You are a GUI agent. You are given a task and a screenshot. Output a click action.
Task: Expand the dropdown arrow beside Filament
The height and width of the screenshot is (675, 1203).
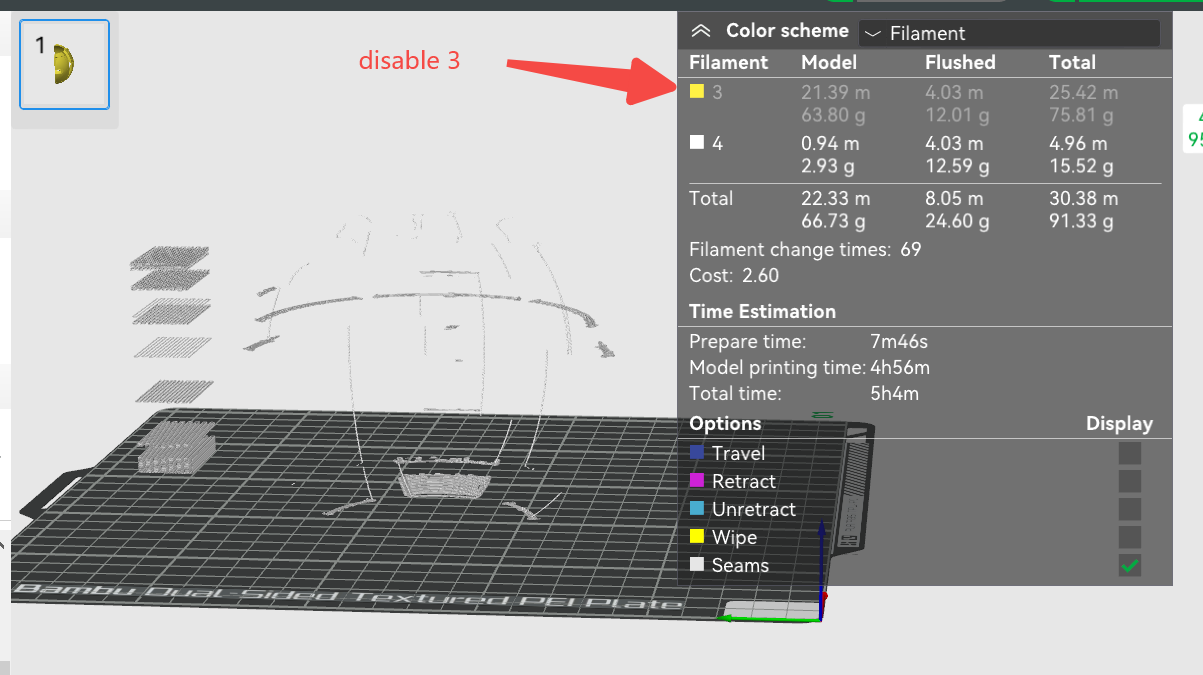pos(873,33)
